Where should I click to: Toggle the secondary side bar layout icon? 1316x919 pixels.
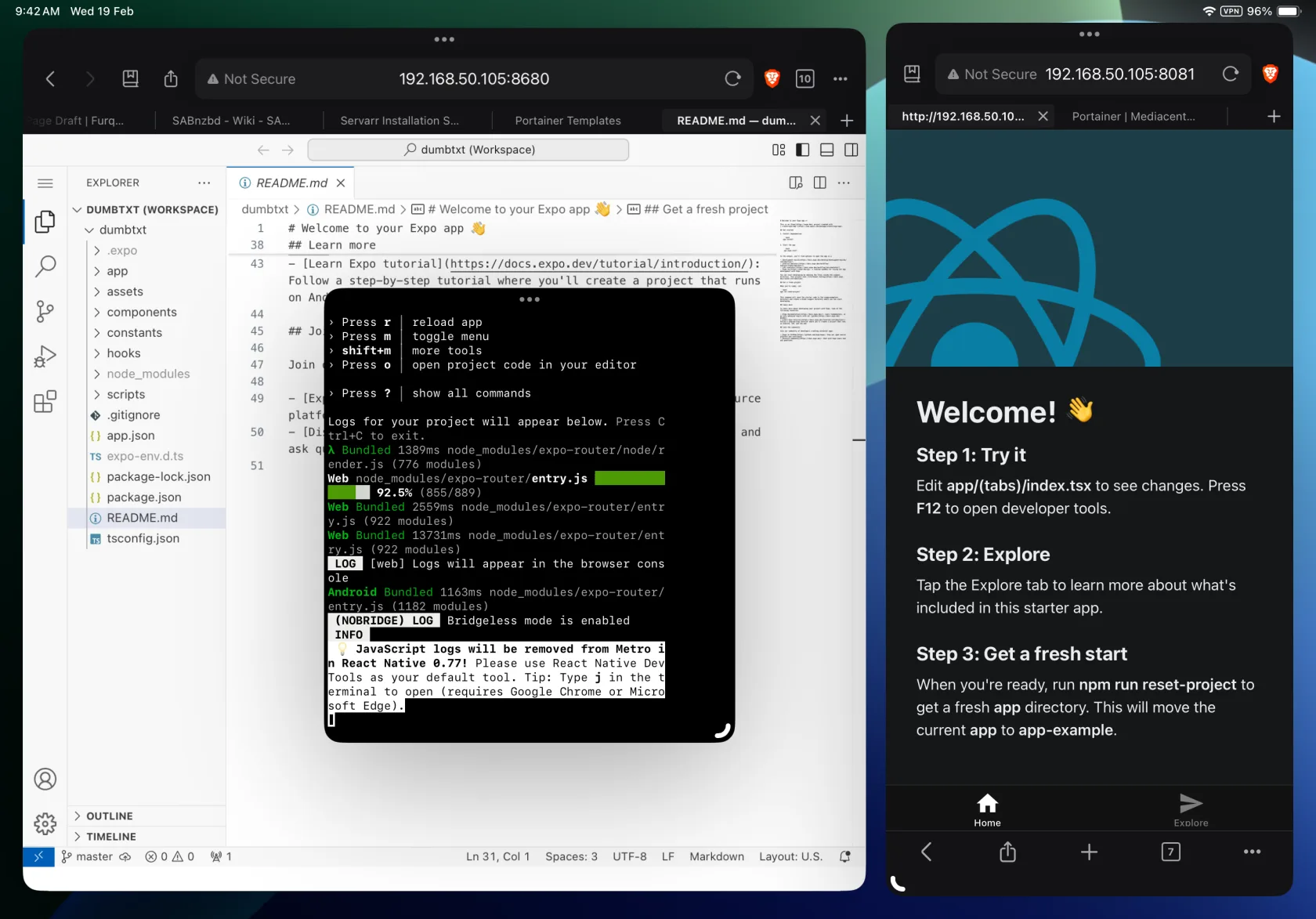click(x=851, y=150)
